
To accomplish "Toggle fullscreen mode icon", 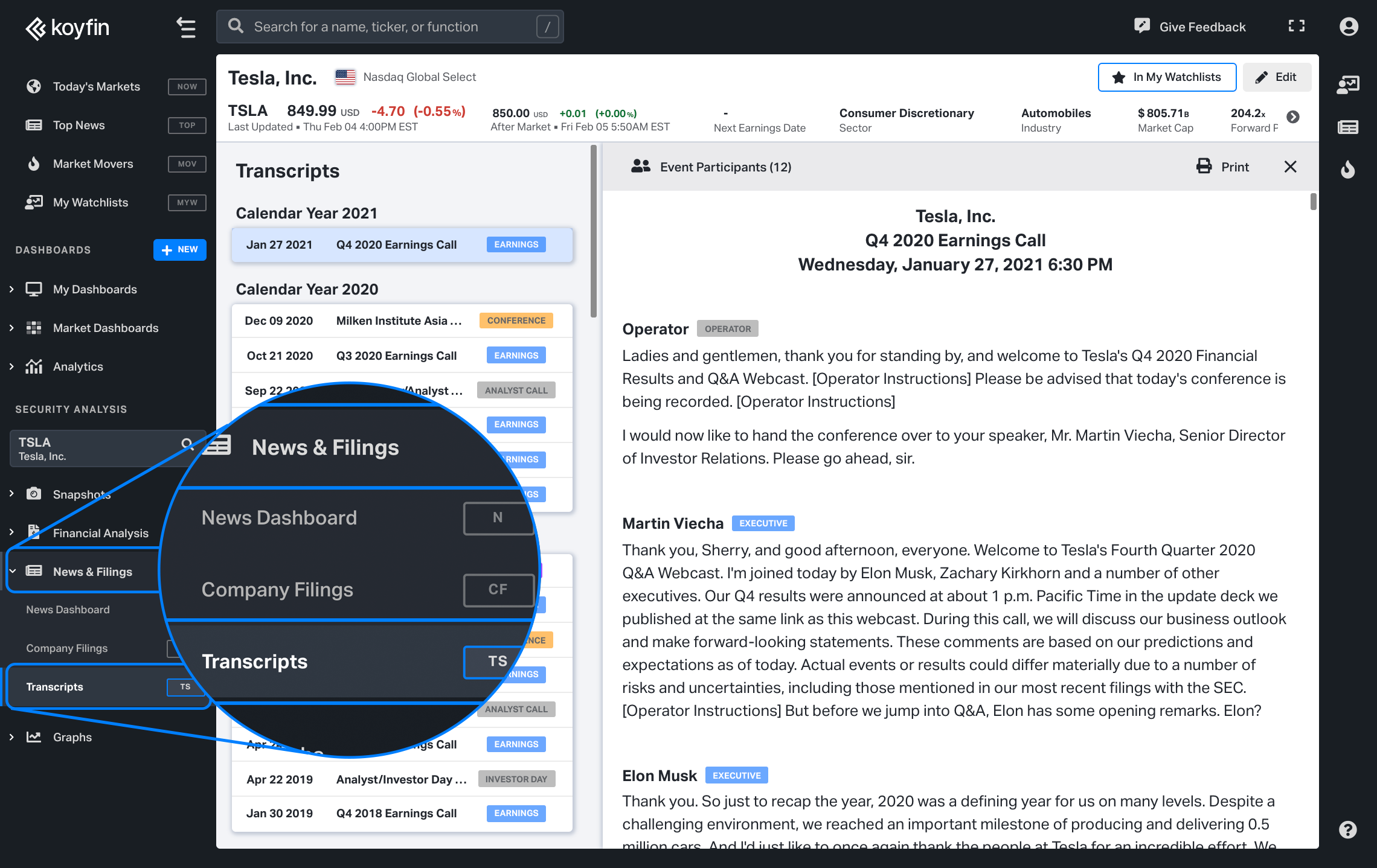I will click(1297, 26).
